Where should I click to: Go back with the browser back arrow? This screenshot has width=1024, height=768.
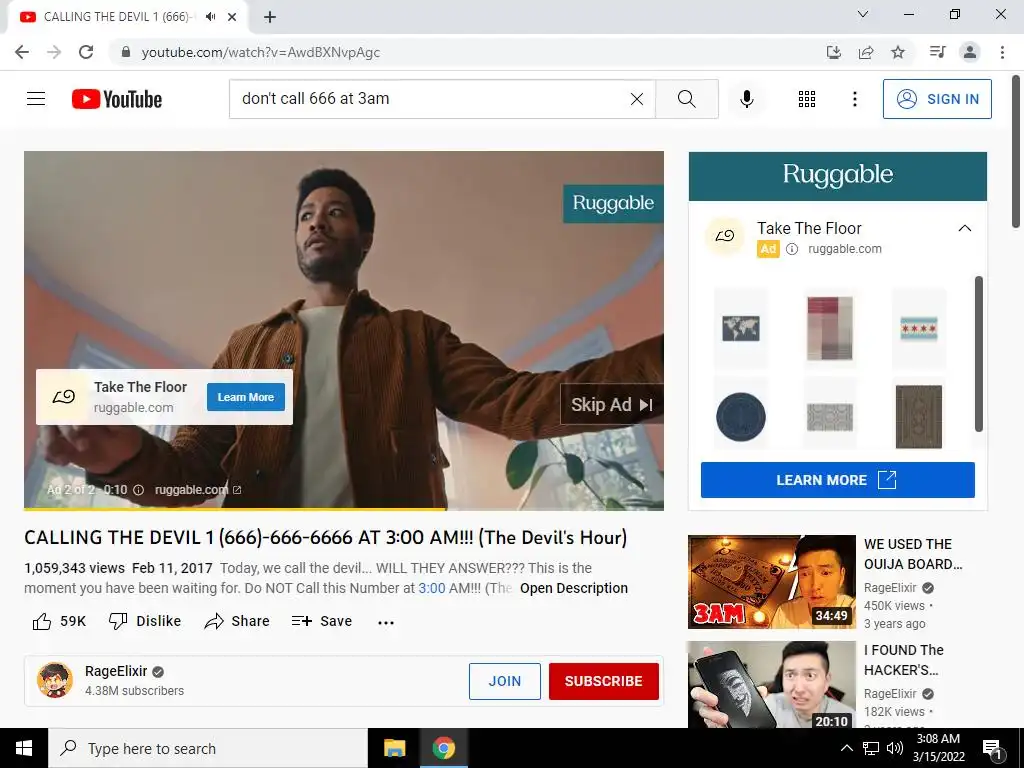[x=22, y=52]
